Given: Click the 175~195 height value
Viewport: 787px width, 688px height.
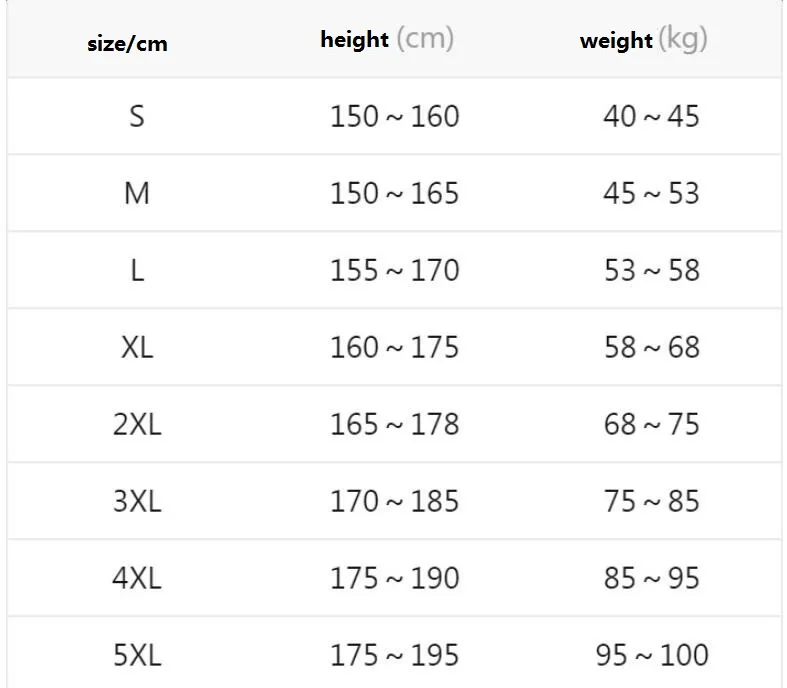Looking at the screenshot, I should pyautogui.click(x=394, y=655).
